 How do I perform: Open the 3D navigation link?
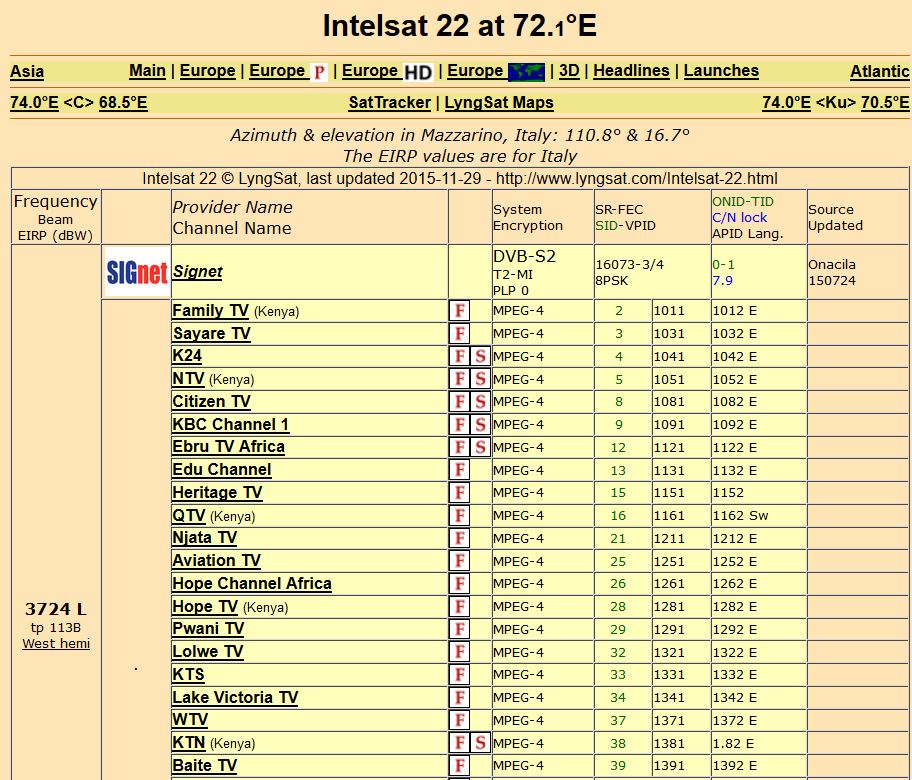569,71
